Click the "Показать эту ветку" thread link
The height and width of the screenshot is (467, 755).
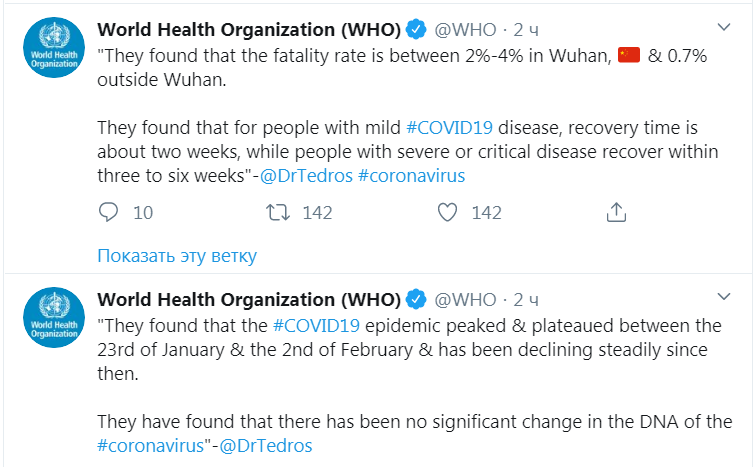point(177,255)
